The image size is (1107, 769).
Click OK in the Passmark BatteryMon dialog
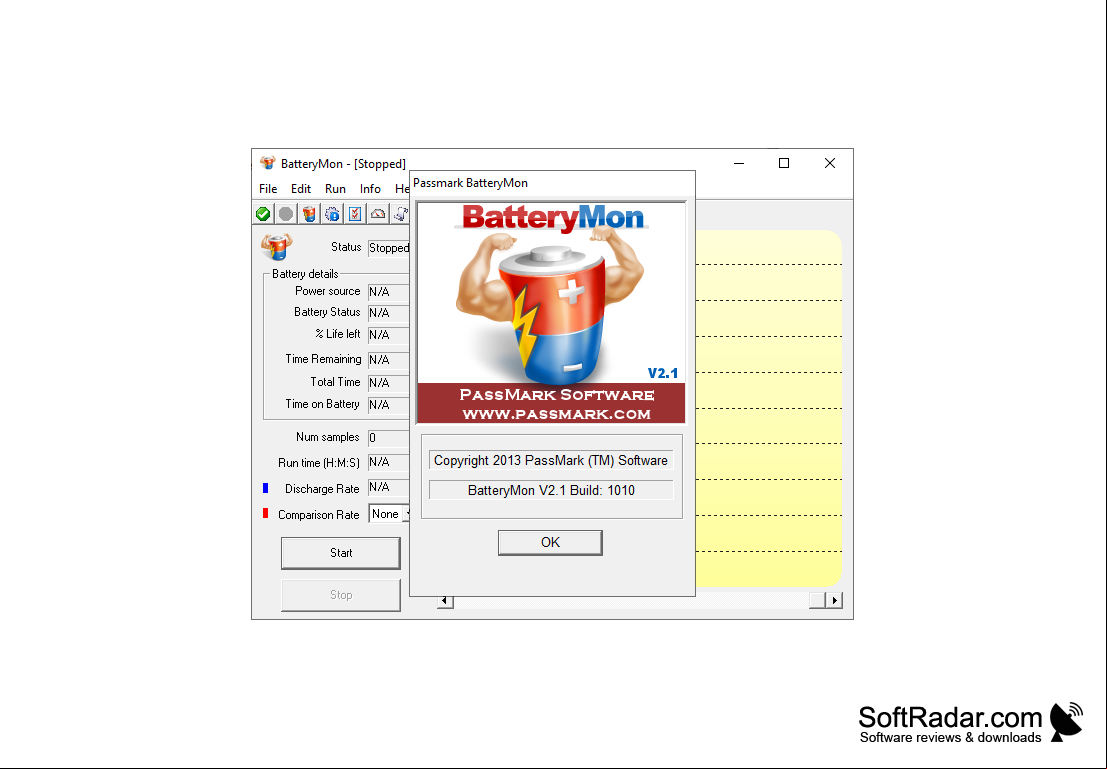pyautogui.click(x=550, y=542)
